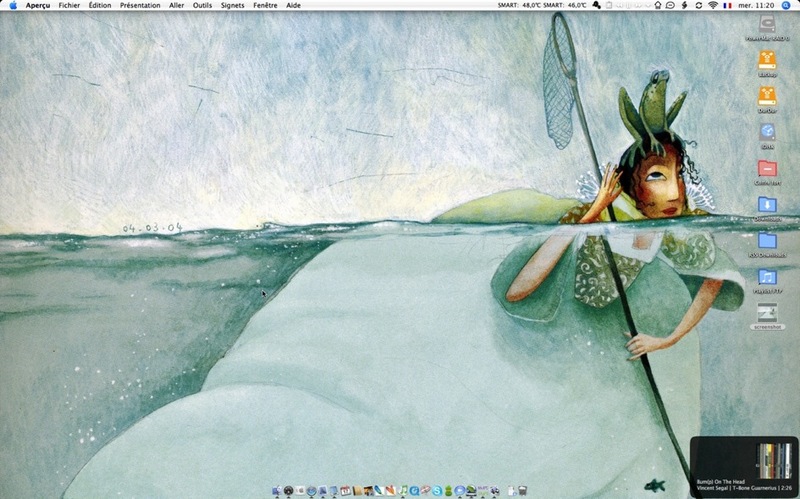The image size is (800, 499).
Task: Open the Aller menu
Action: coord(177,6)
